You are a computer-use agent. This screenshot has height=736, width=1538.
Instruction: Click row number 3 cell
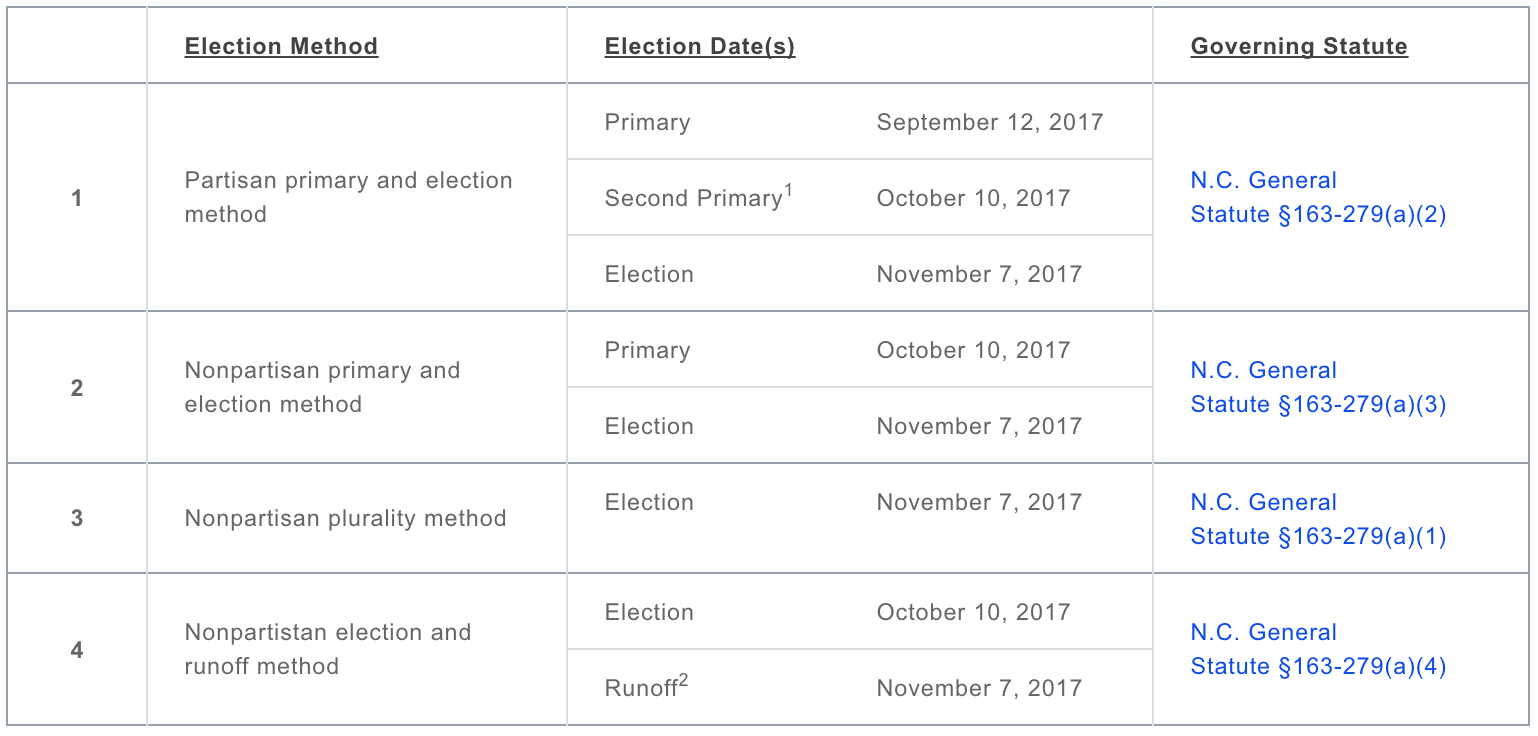tap(77, 519)
